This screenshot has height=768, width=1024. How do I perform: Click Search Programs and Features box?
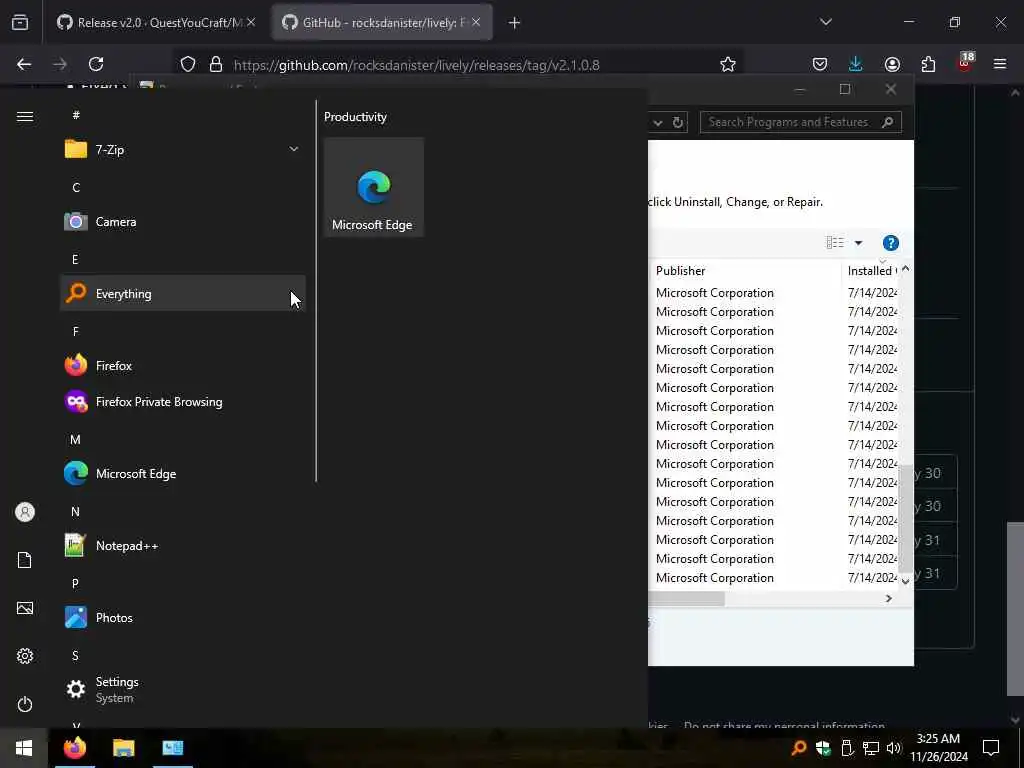tap(801, 122)
